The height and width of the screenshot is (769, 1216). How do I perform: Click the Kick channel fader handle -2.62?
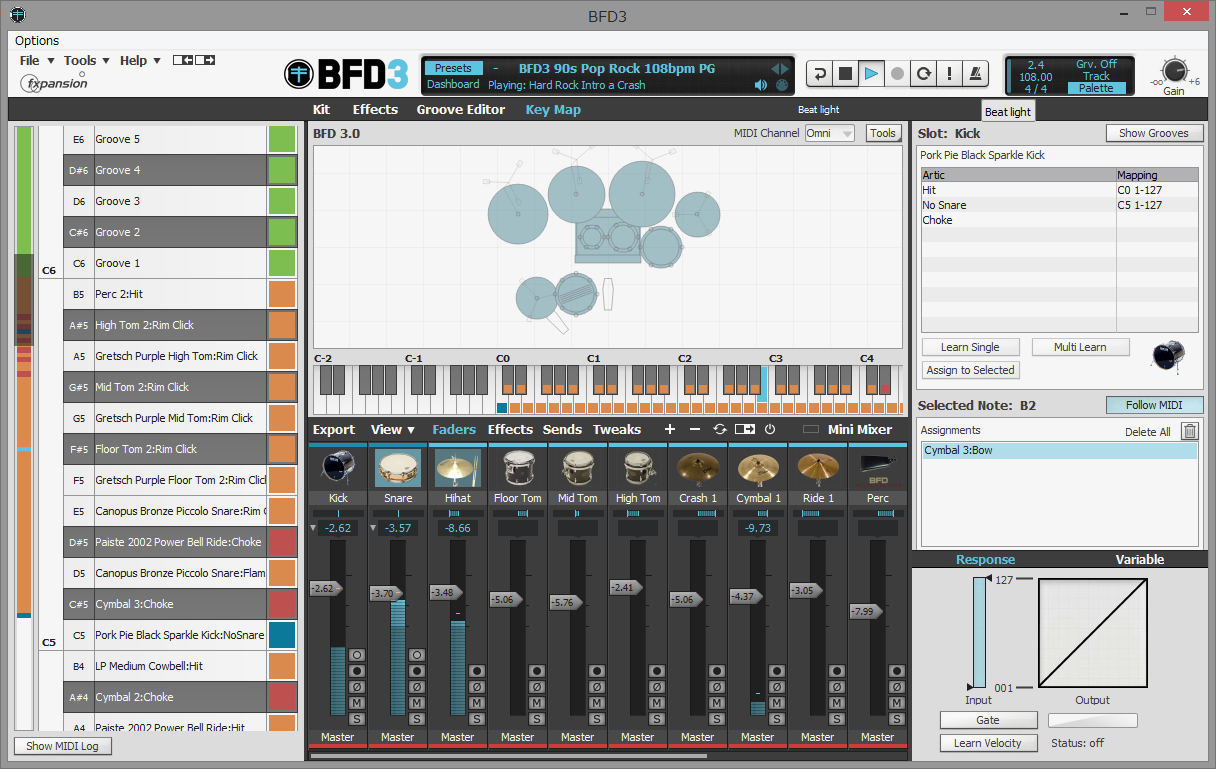[x=326, y=589]
